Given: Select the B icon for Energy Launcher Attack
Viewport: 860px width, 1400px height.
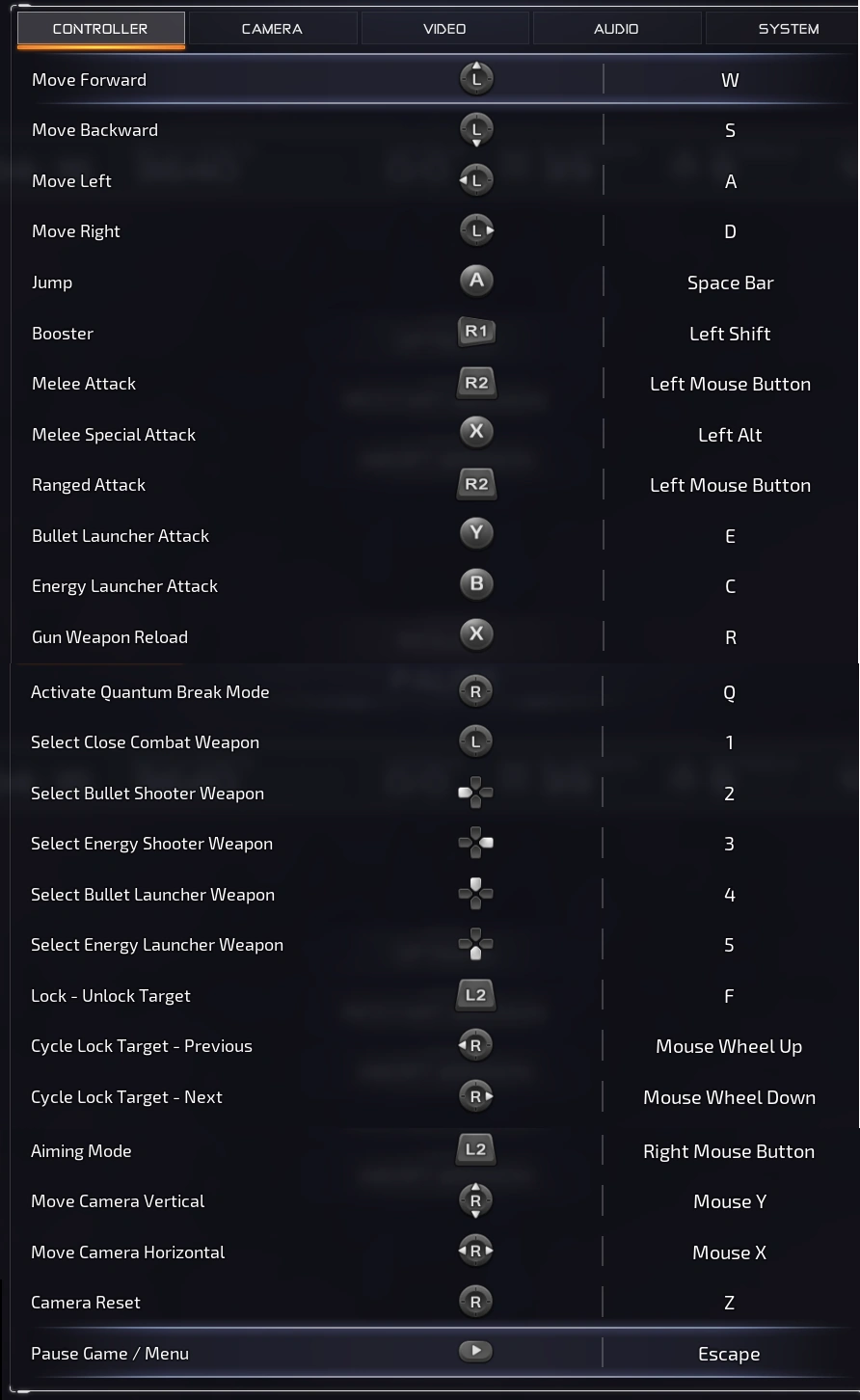Looking at the screenshot, I should point(475,584).
